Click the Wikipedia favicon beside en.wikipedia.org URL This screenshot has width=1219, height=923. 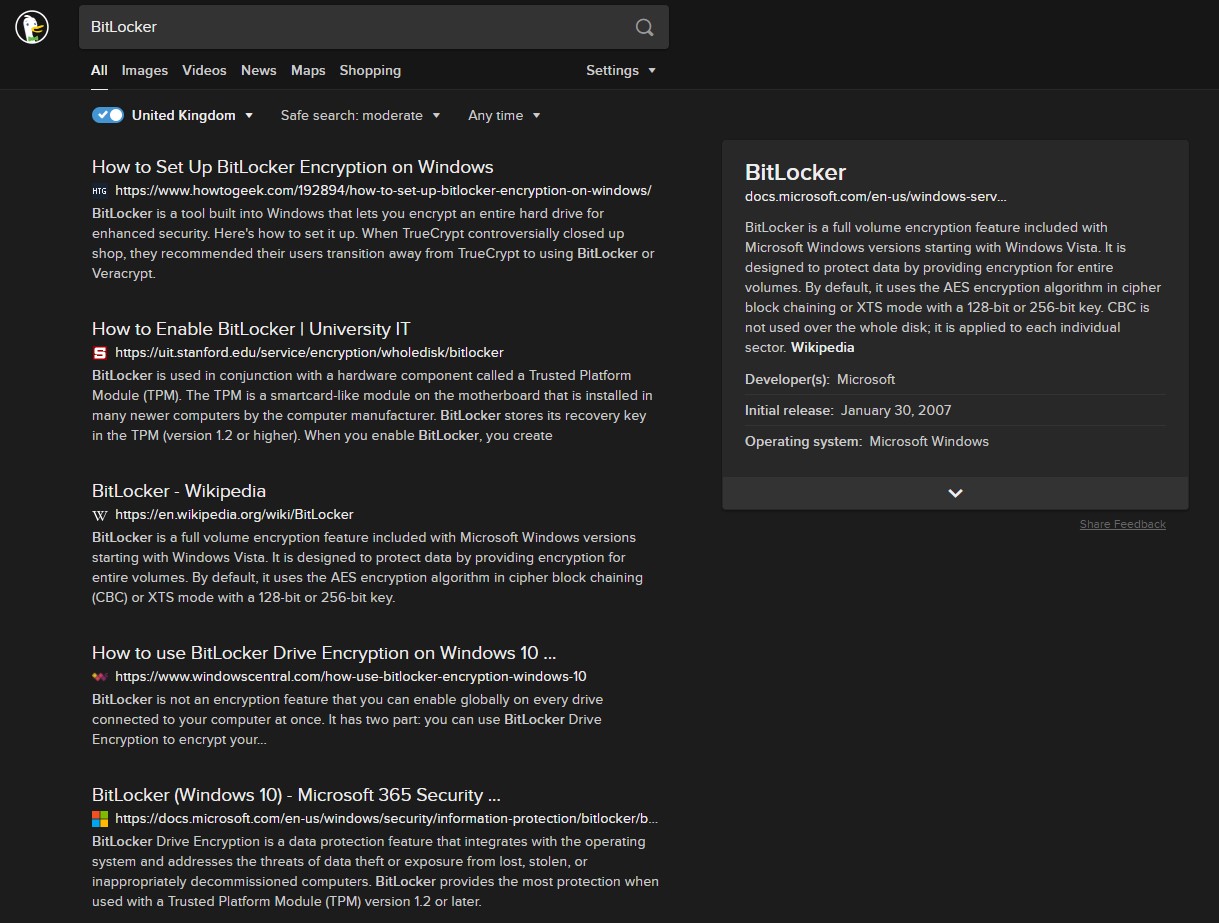point(99,514)
